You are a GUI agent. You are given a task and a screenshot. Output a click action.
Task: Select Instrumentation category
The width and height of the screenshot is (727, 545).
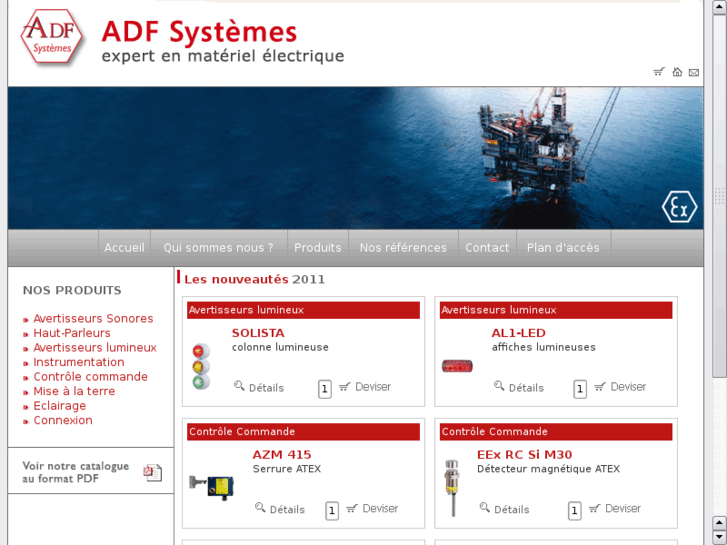(79, 362)
